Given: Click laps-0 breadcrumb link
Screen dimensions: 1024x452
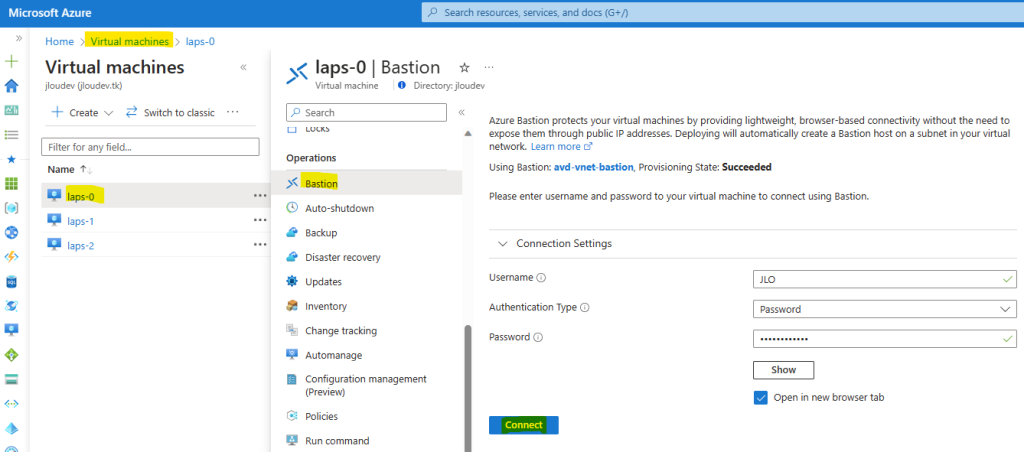Looking at the screenshot, I should [200, 42].
